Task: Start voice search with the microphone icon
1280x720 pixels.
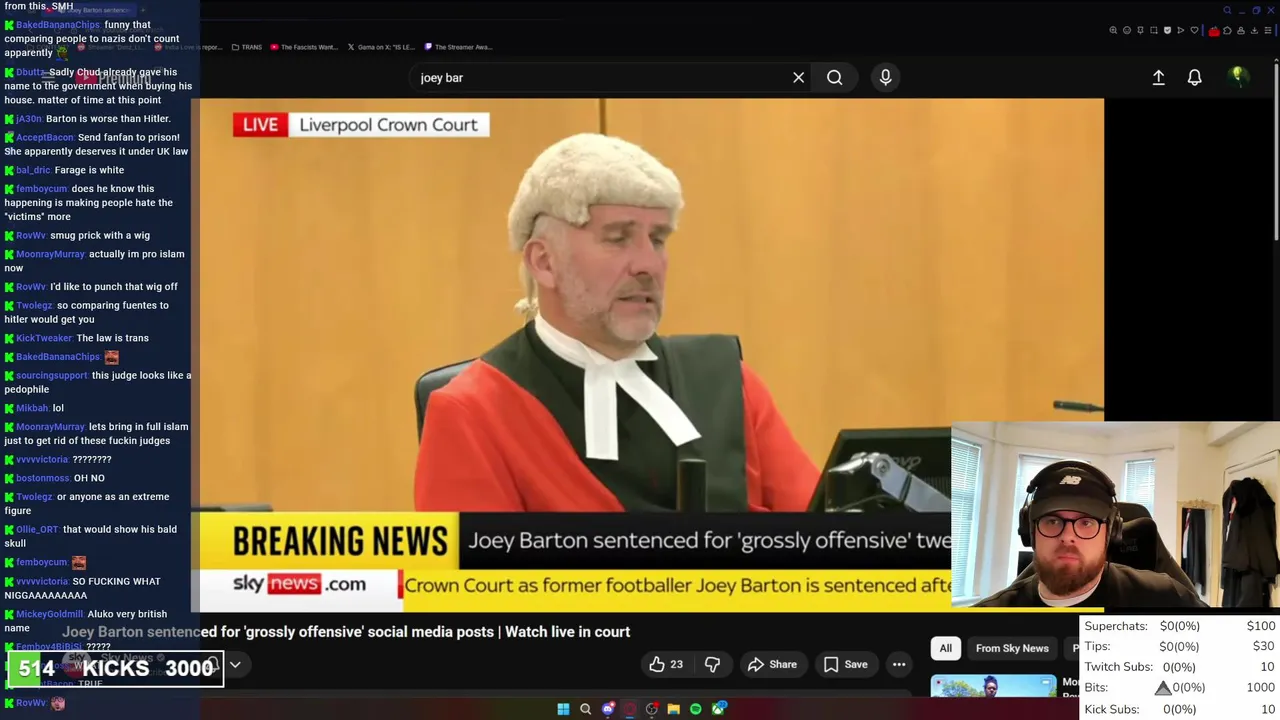Action: point(885,77)
